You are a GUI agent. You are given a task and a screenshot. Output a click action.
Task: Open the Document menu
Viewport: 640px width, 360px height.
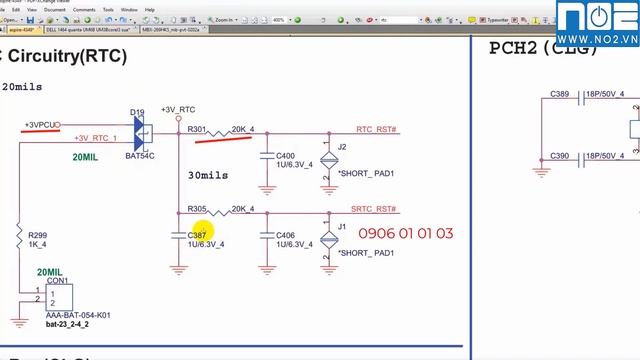(x=55, y=9)
